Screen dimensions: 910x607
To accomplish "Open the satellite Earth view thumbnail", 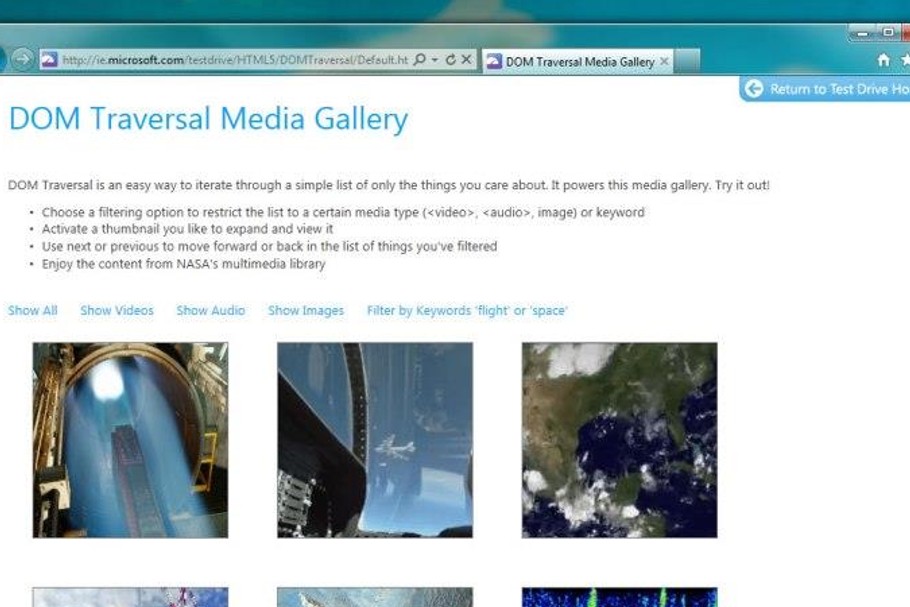I will point(619,440).
